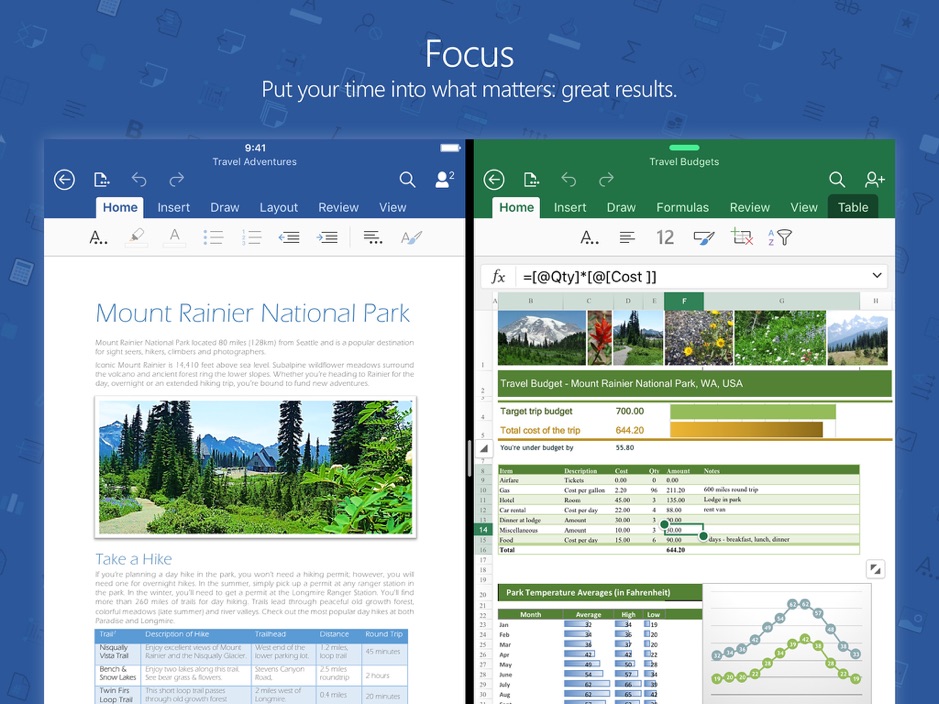
Task: Open Excel font formatting icon
Action: point(590,238)
